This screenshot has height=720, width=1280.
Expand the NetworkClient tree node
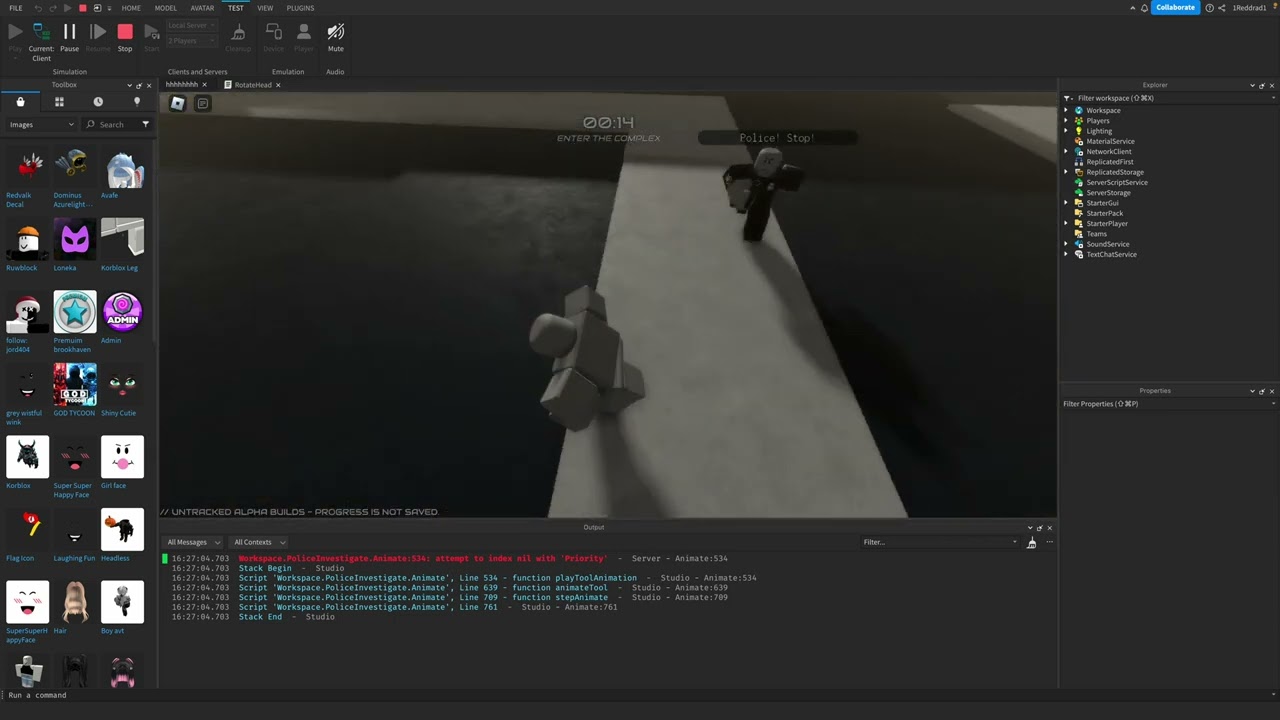click(x=1066, y=152)
